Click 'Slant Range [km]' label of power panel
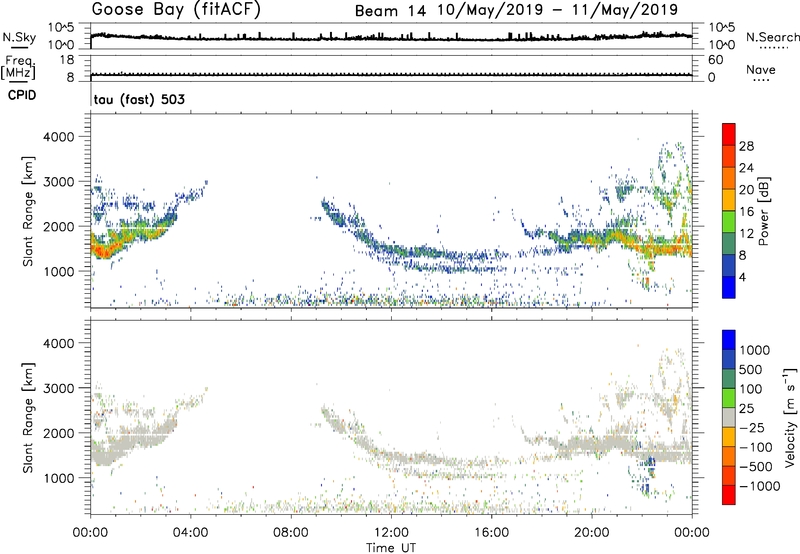800x554 pixels. [28, 211]
